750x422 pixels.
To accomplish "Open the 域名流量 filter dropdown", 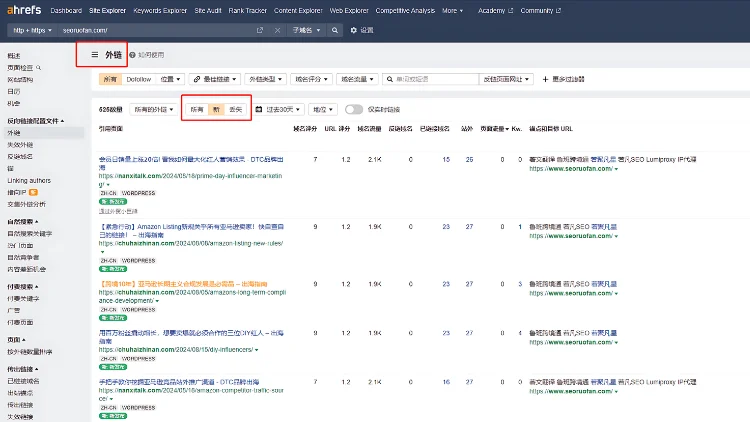I will pos(357,79).
